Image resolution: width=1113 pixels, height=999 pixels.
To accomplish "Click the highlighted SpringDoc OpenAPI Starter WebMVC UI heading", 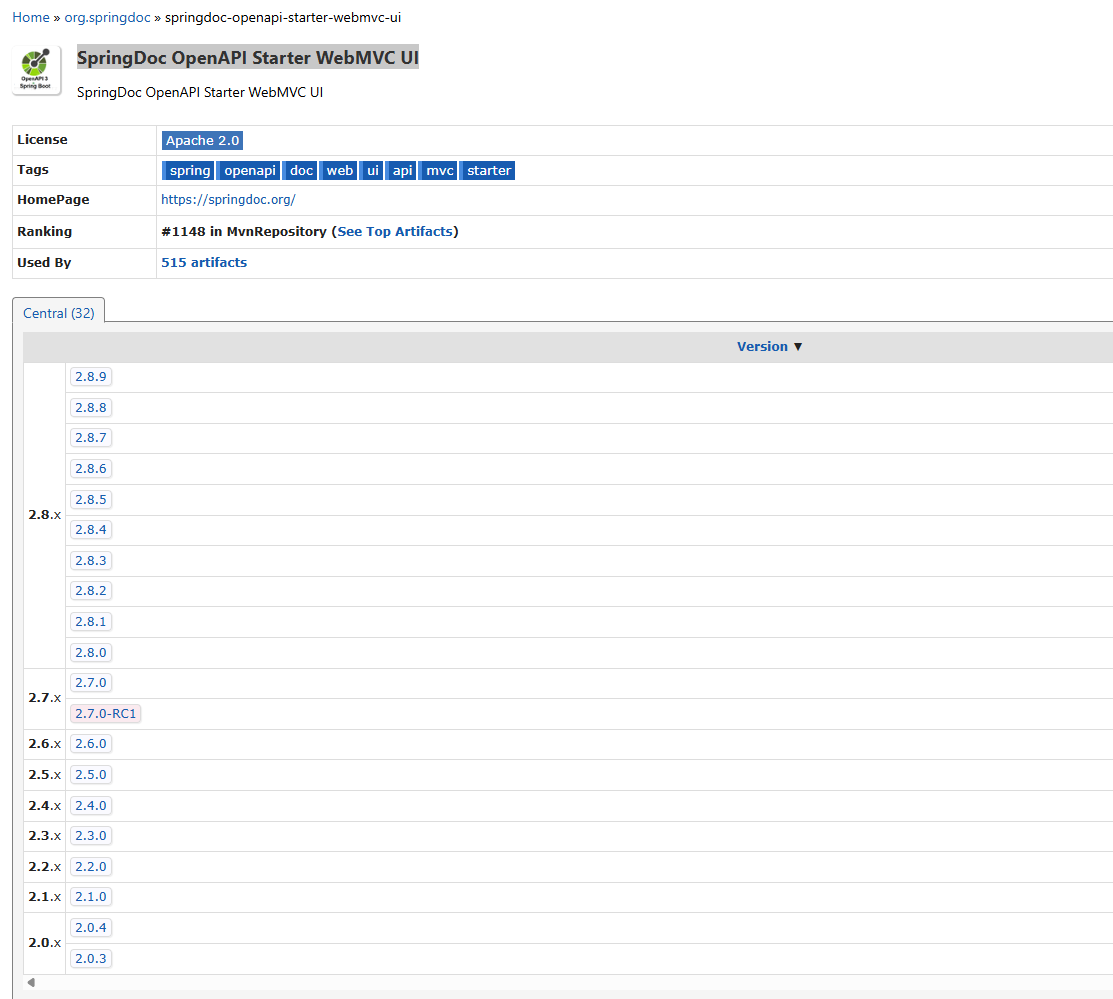I will 248,58.
